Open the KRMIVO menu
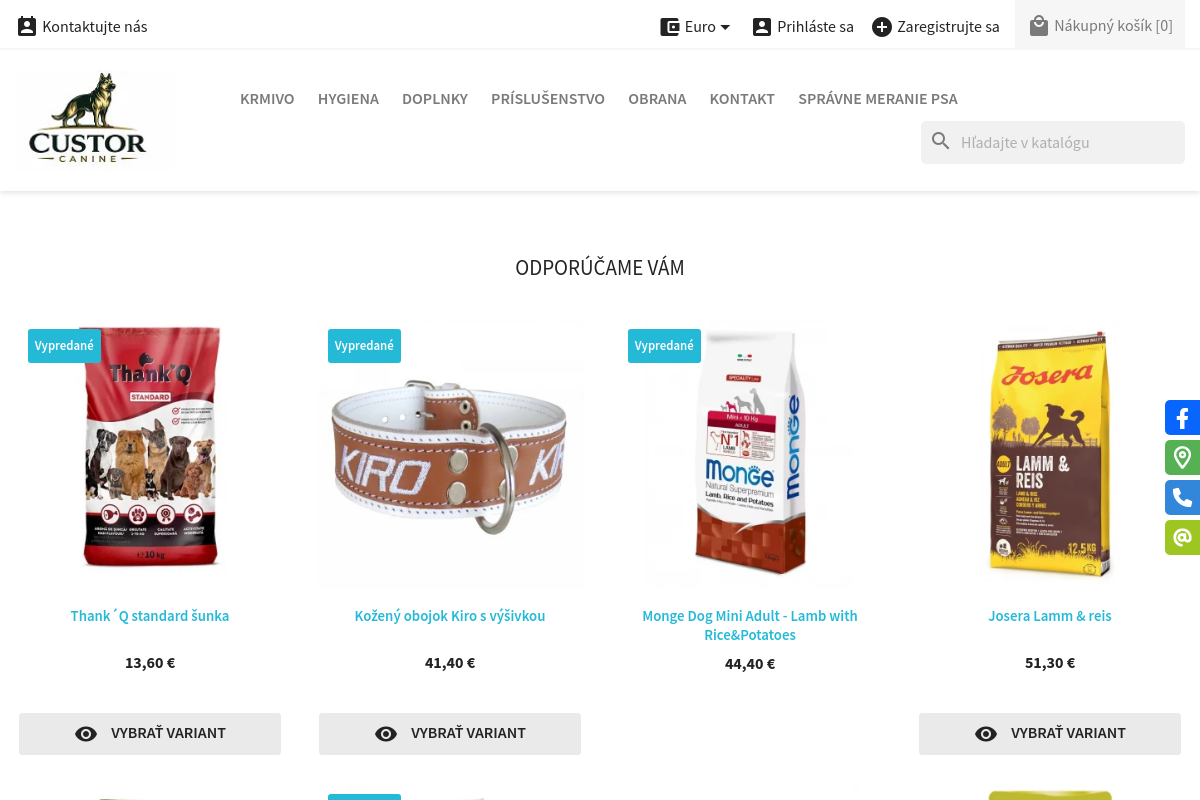1200x800 pixels. (267, 99)
